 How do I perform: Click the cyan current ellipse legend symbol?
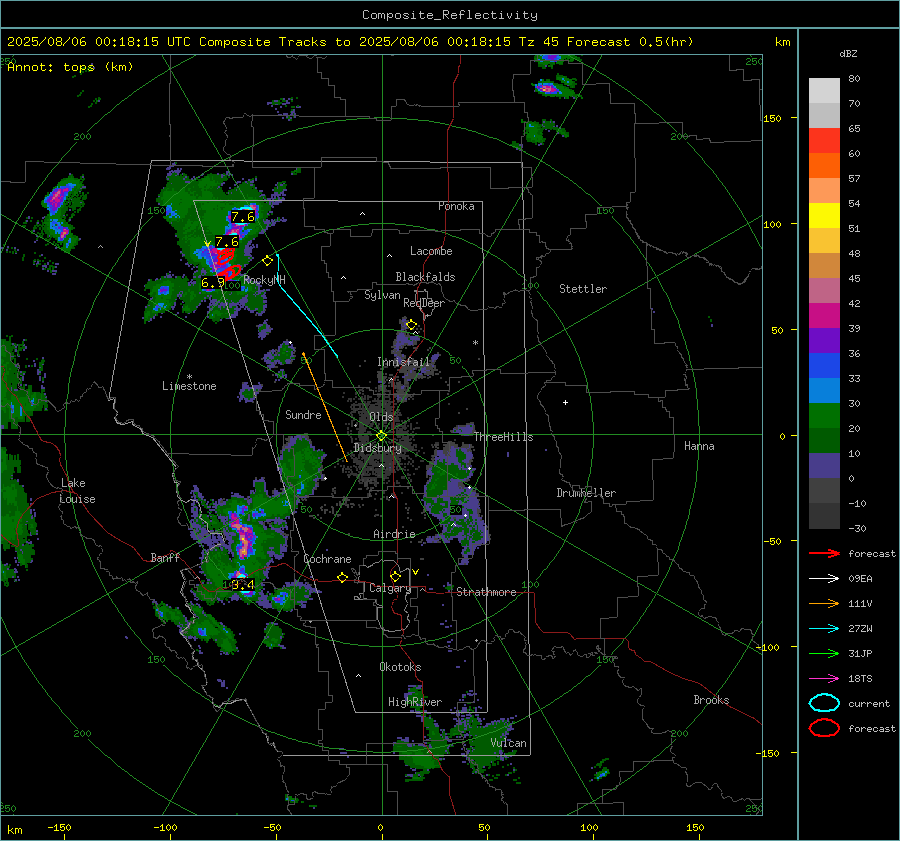tap(824, 703)
